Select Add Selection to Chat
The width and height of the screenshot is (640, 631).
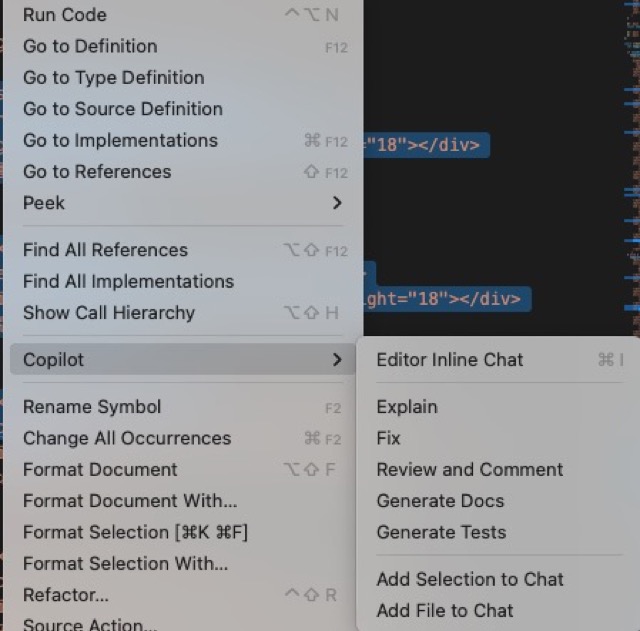click(x=500, y=580)
